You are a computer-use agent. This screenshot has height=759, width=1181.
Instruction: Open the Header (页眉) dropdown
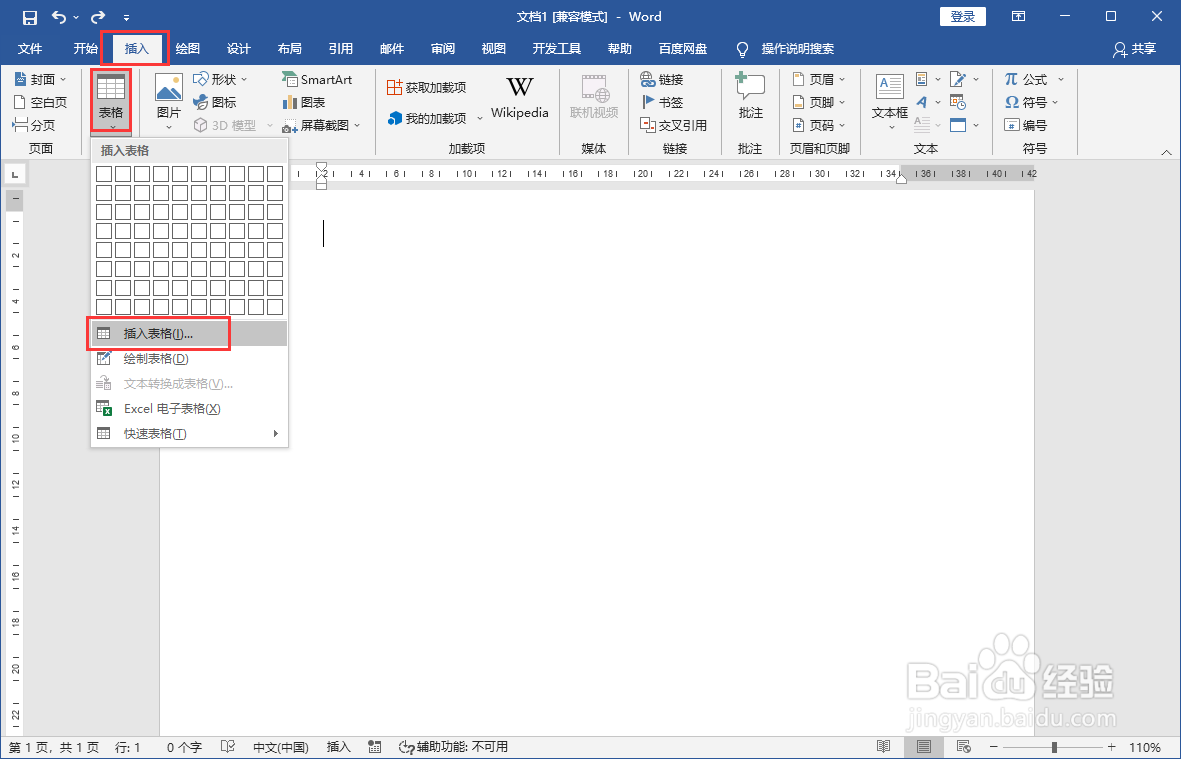tap(820, 78)
